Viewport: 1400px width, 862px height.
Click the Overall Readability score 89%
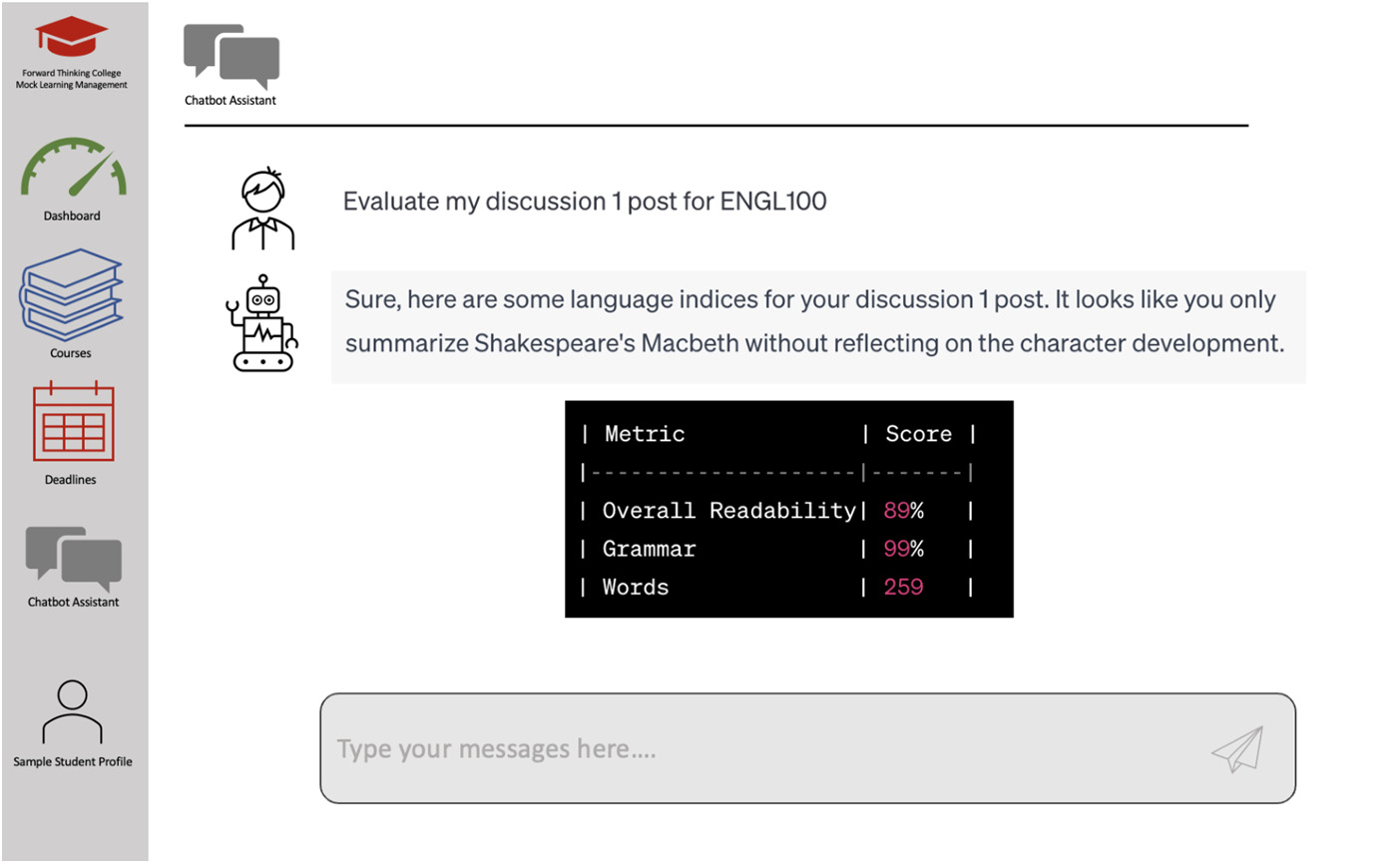903,511
